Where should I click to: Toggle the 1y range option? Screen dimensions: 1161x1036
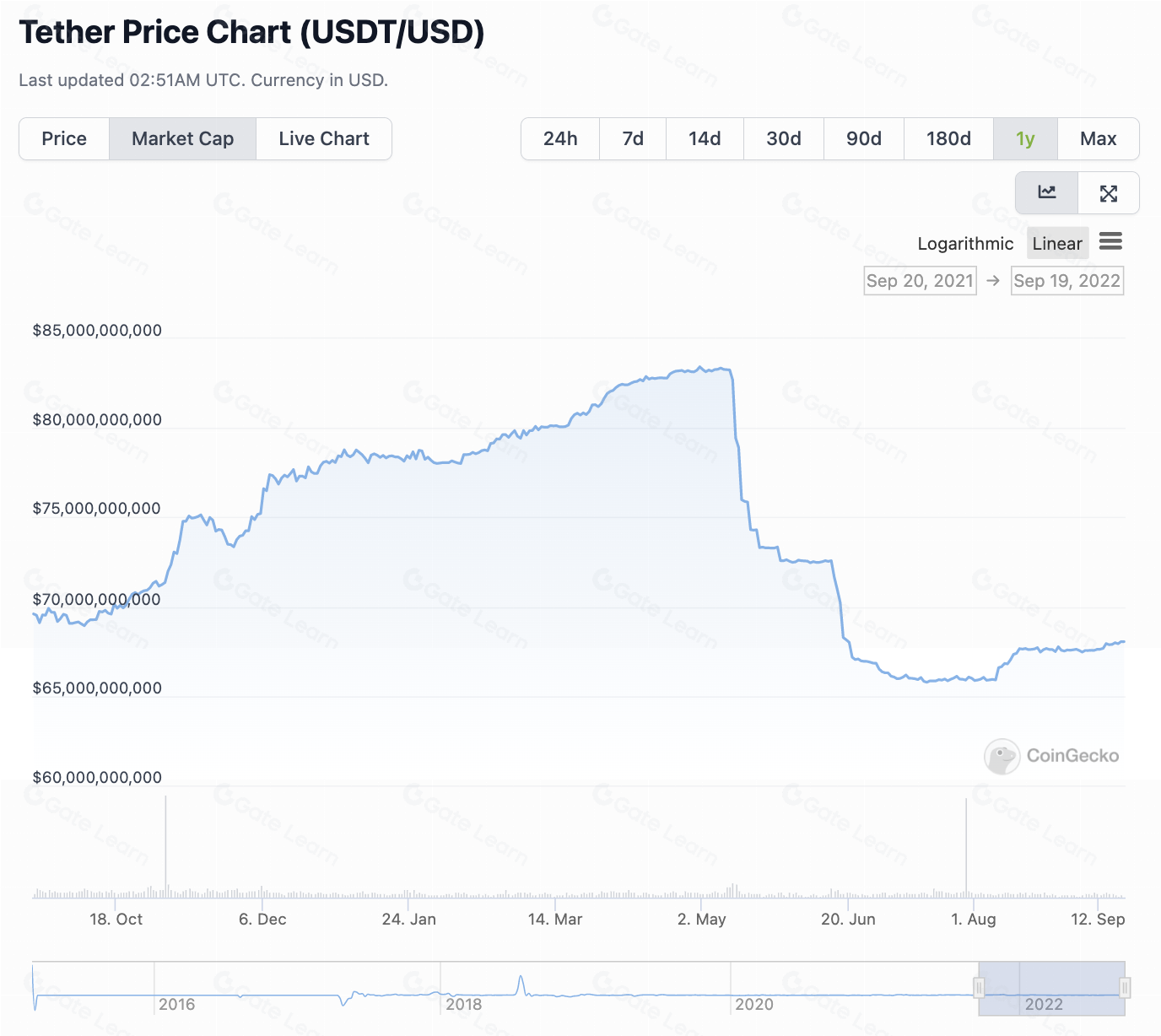pyautogui.click(x=1025, y=139)
